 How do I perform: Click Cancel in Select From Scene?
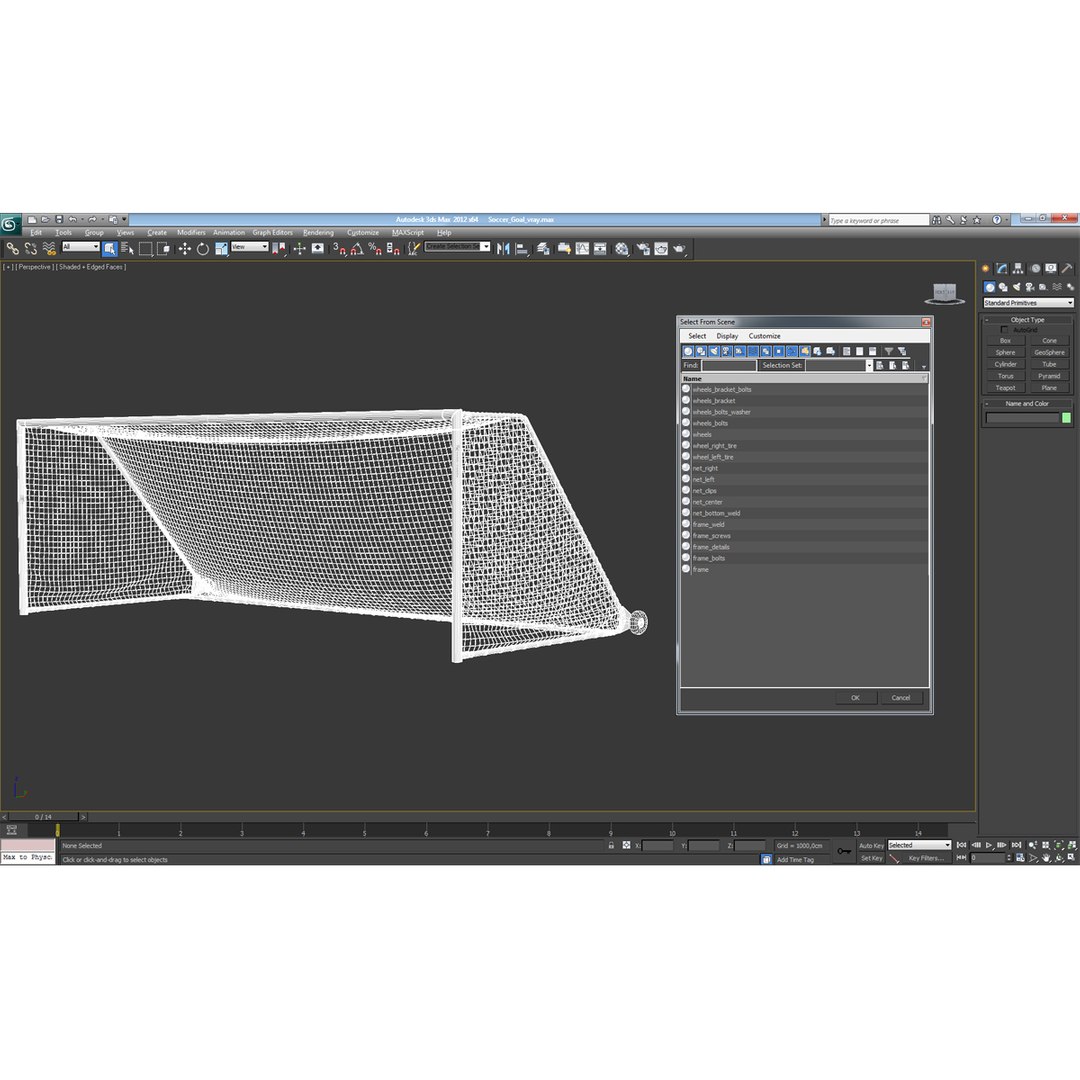(x=901, y=698)
